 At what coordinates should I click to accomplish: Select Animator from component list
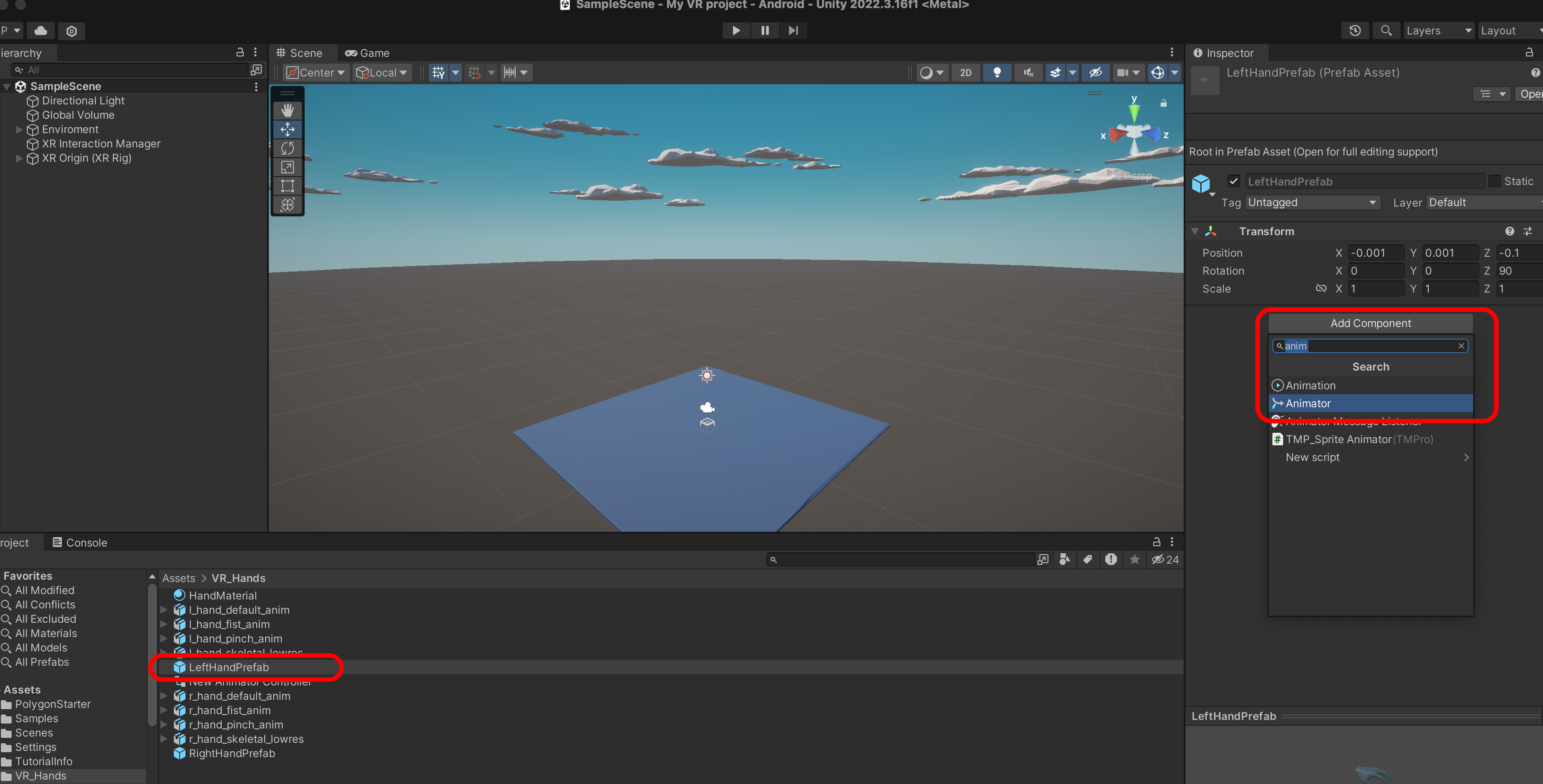1308,403
